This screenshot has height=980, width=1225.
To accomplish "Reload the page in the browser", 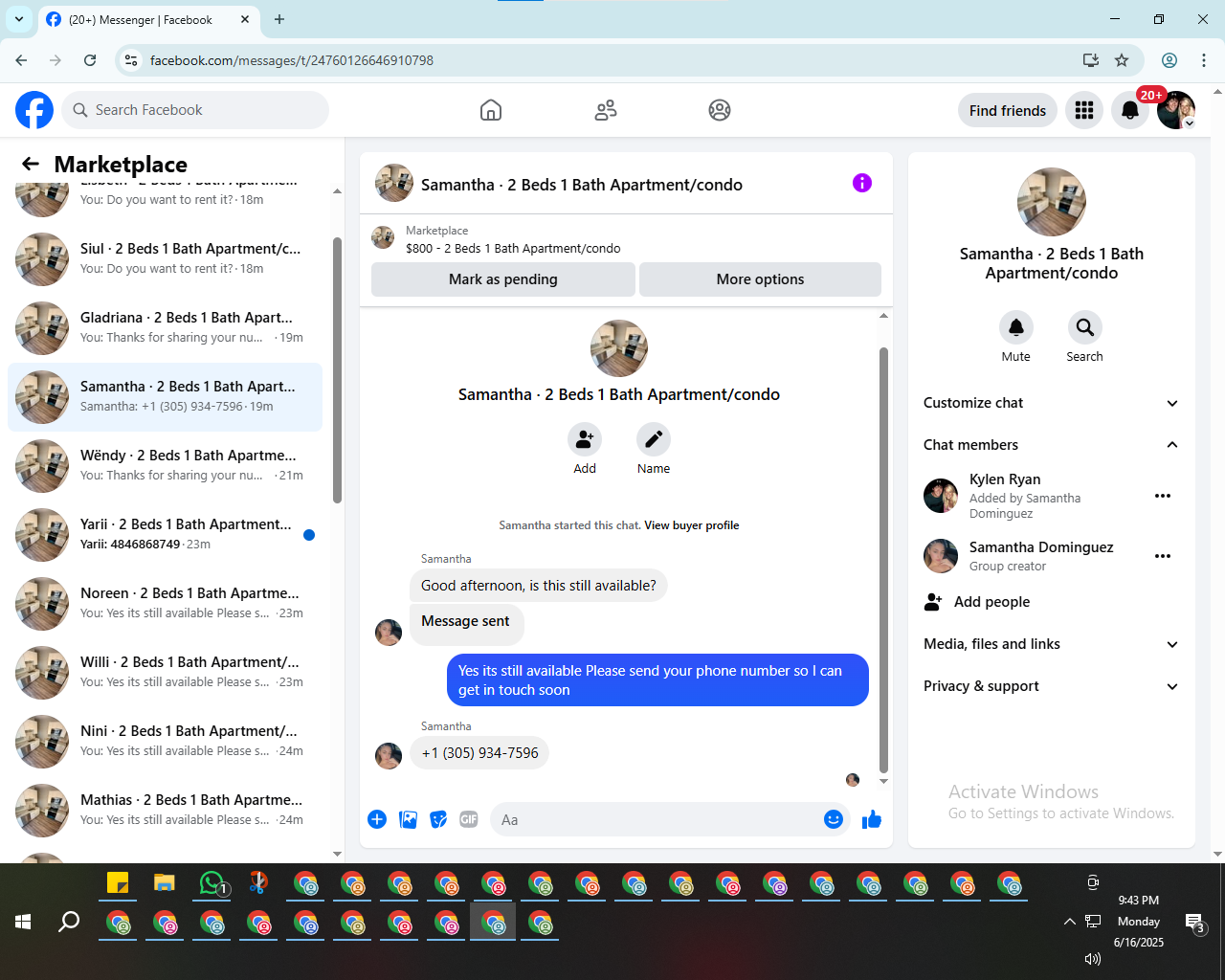I will (x=90, y=60).
